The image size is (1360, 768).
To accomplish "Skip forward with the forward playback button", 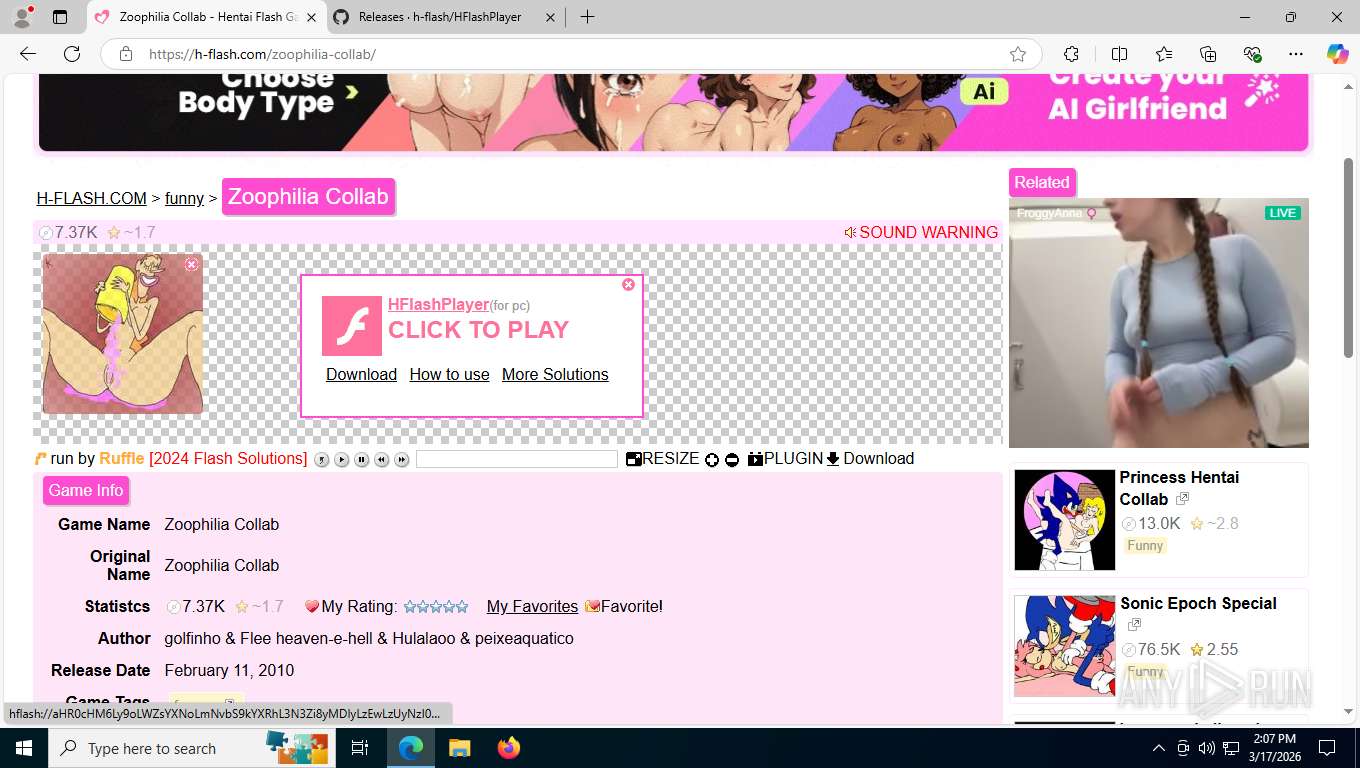I will (x=401, y=460).
